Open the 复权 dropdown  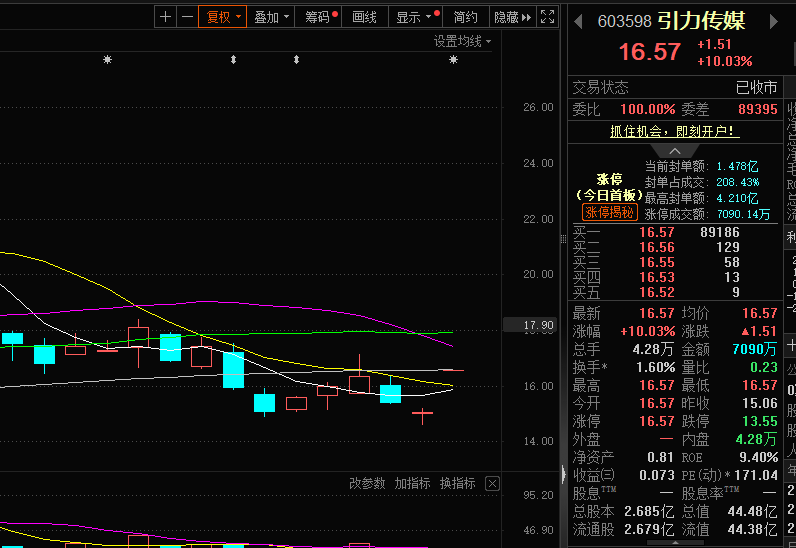(x=222, y=17)
